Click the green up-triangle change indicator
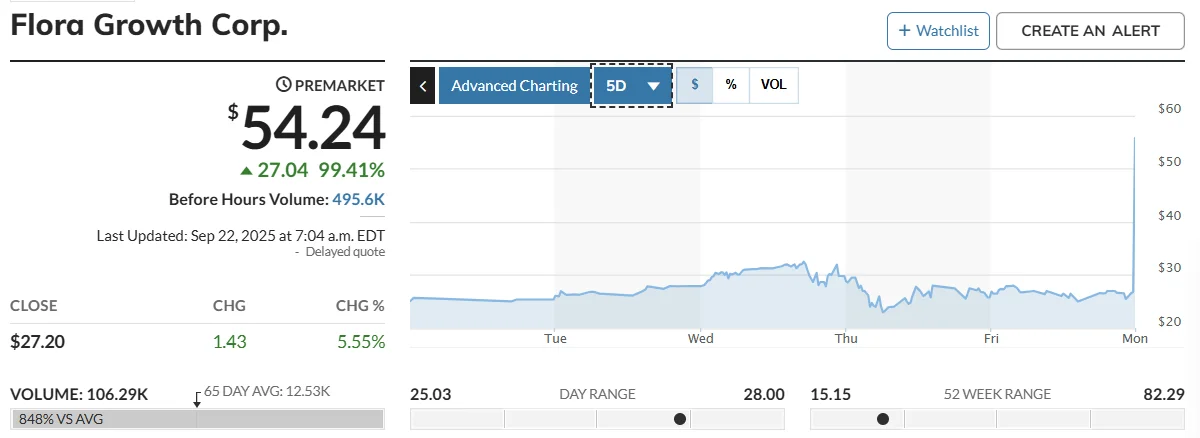 (246, 170)
